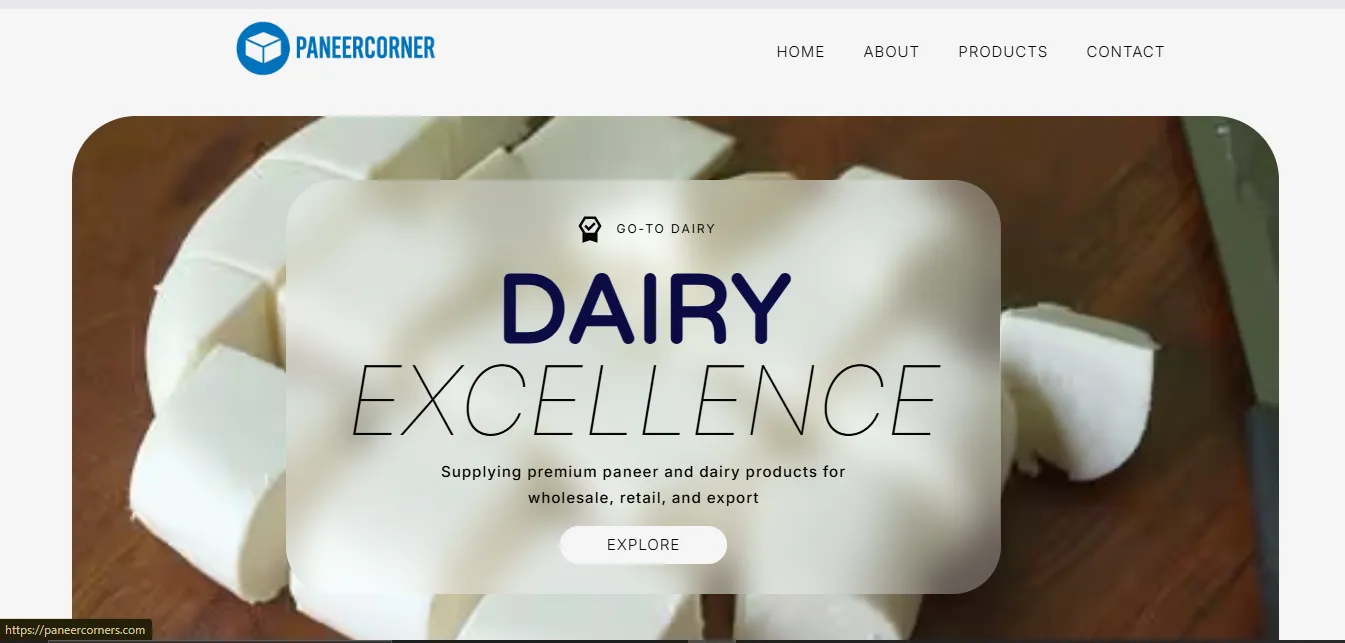Open the PRODUCTS menu item

[1002, 52]
